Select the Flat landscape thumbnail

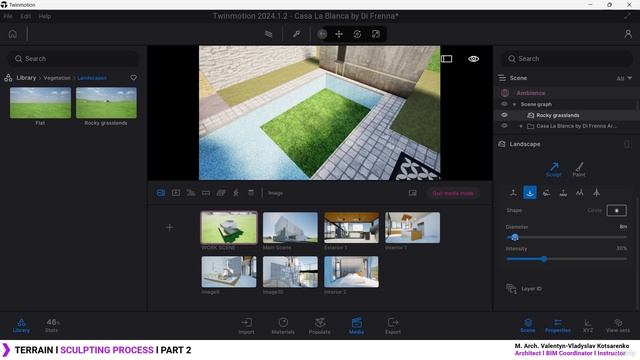(x=40, y=103)
